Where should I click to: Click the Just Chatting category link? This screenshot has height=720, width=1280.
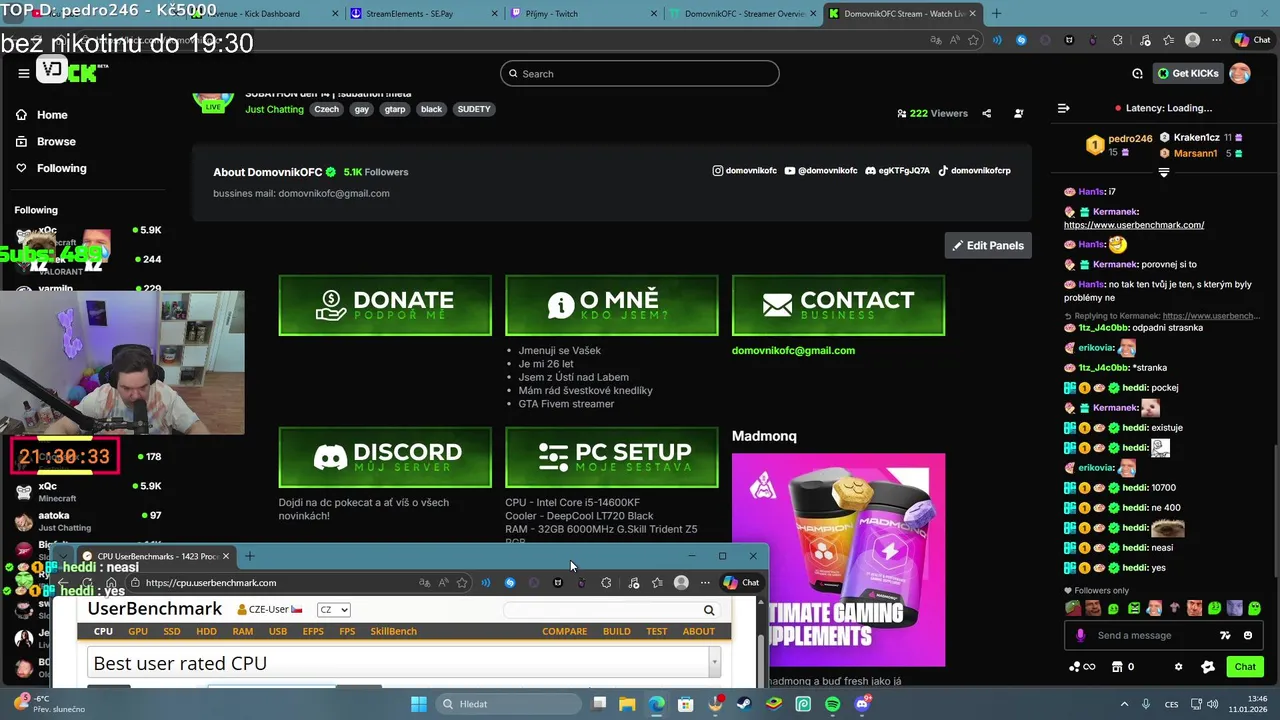coord(274,109)
